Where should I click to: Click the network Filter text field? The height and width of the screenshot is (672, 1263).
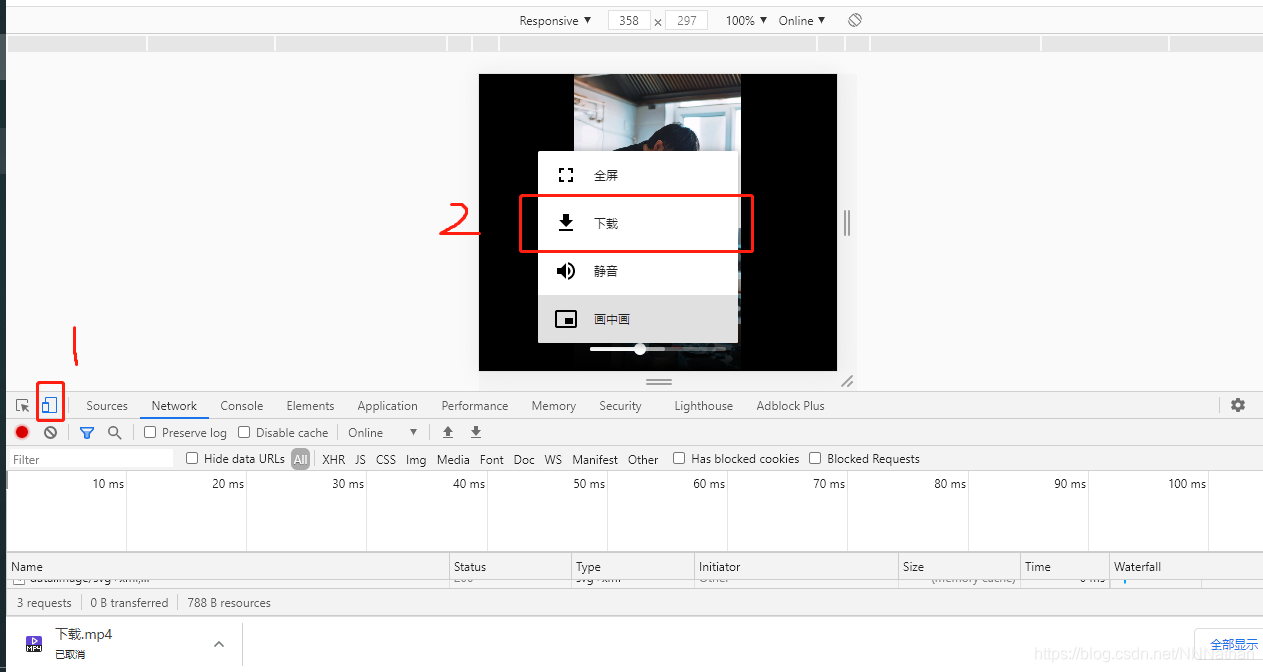point(92,459)
